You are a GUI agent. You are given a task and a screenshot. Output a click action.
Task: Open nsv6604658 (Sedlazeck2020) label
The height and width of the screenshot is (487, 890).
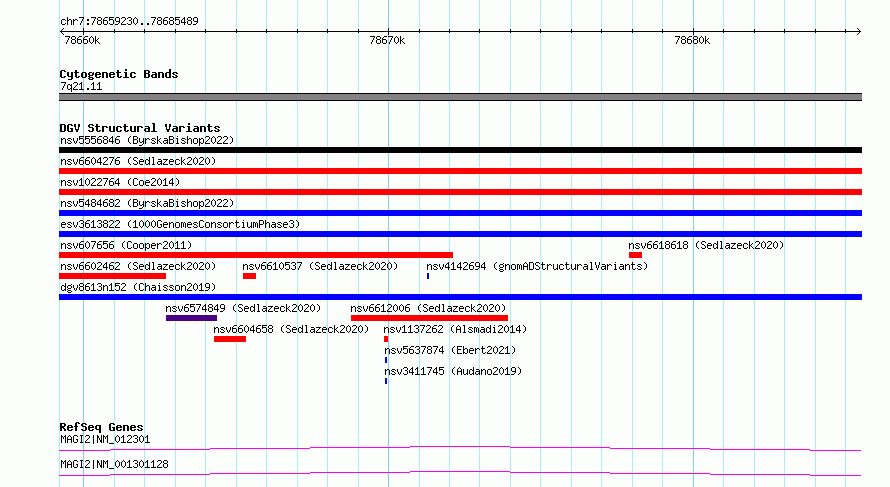[291, 329]
